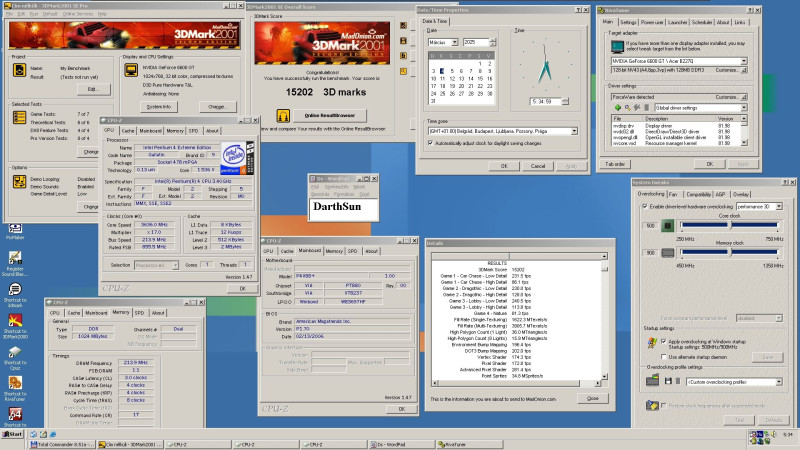The image size is (800, 450).
Task: Click the time input field under the clock
Action: tap(545, 102)
